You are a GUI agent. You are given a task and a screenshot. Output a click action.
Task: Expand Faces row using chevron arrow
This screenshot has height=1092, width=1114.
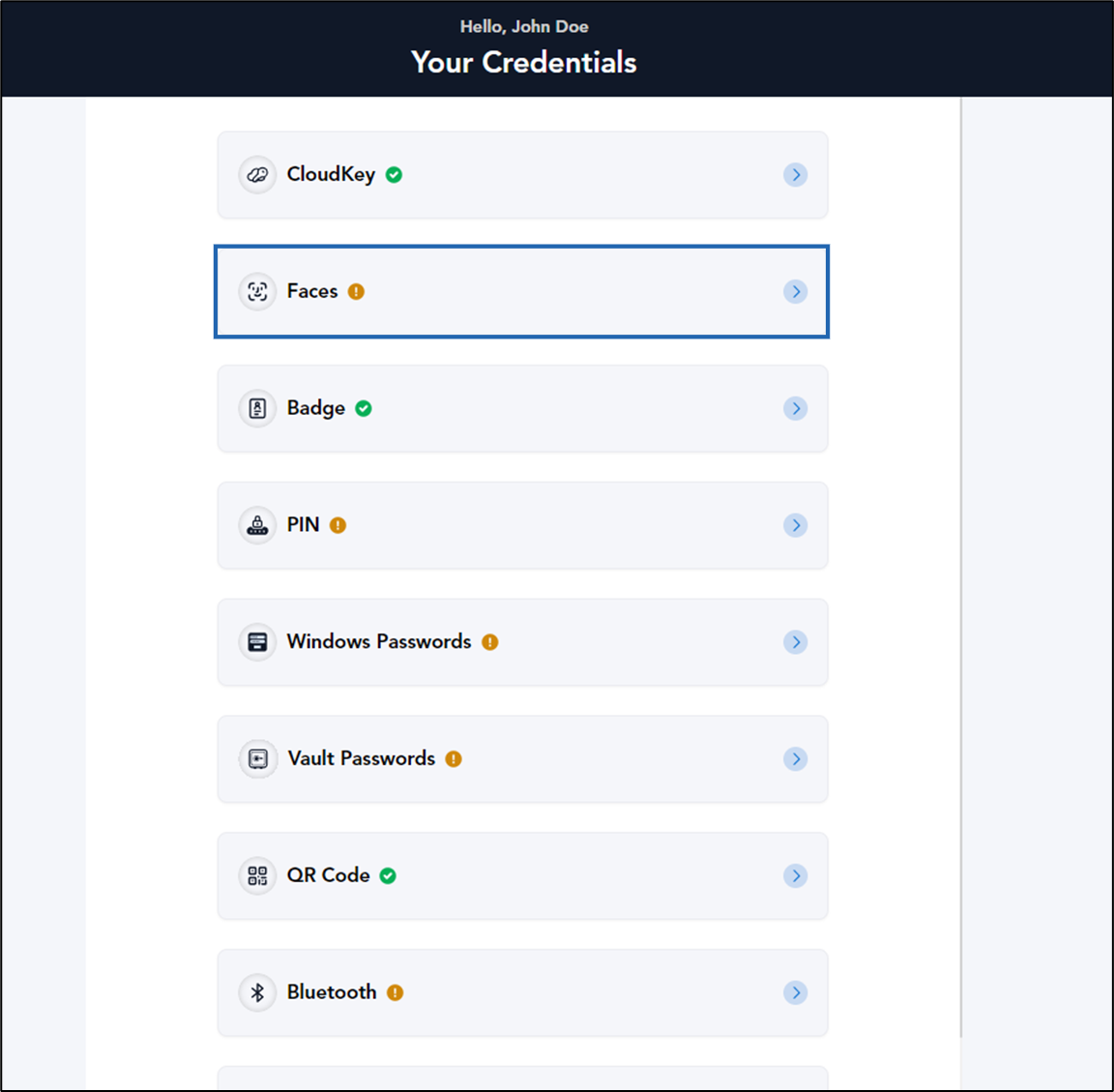pyautogui.click(x=796, y=291)
